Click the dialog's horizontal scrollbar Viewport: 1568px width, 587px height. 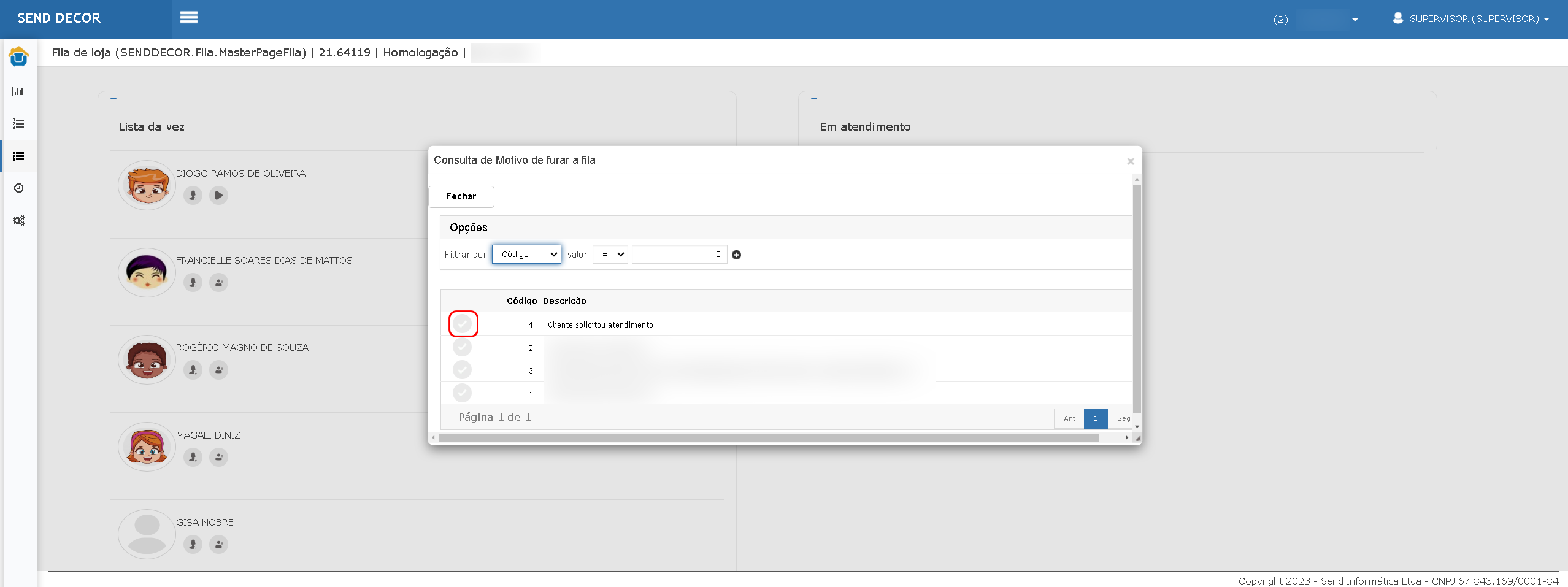(x=769, y=438)
